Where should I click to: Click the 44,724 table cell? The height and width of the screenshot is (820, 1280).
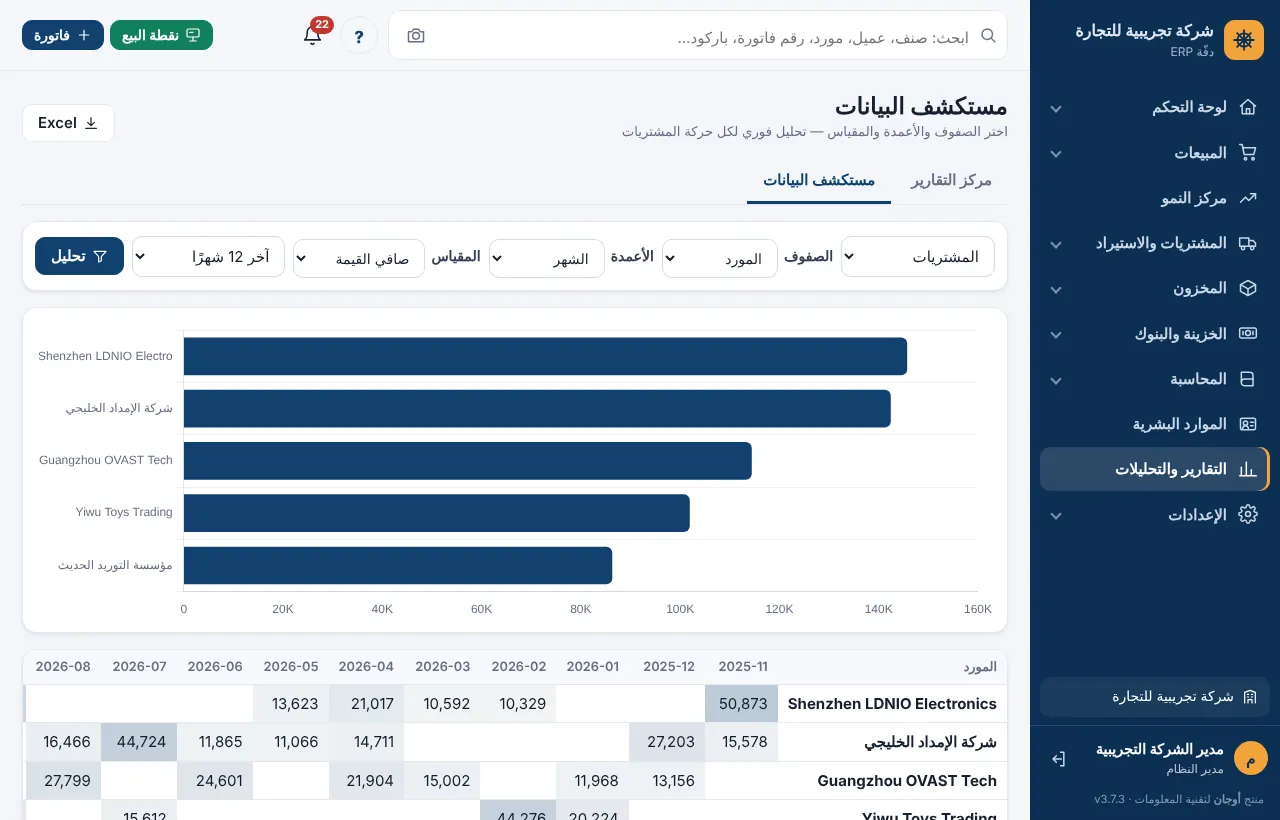pos(140,742)
